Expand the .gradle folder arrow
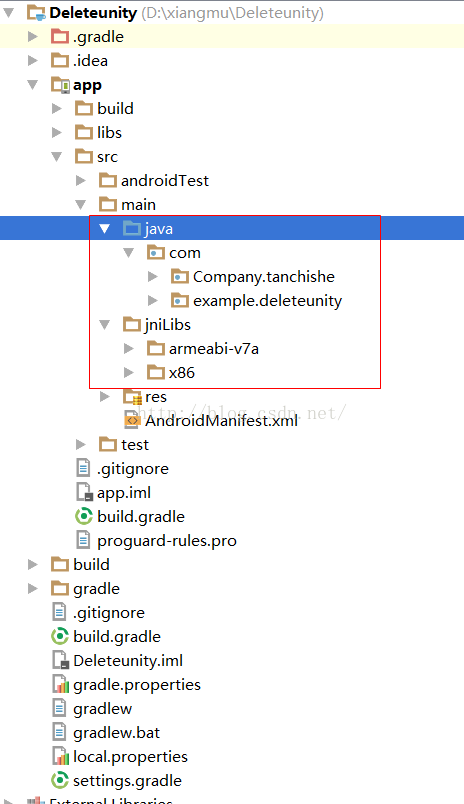This screenshot has width=464, height=804. [x=33, y=36]
